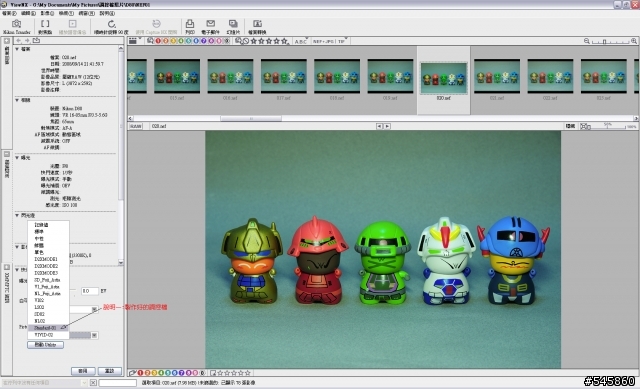The height and width of the screenshot is (389, 640).
Task: Launch Nikon Transfer from the toolbar
Action: [17, 27]
